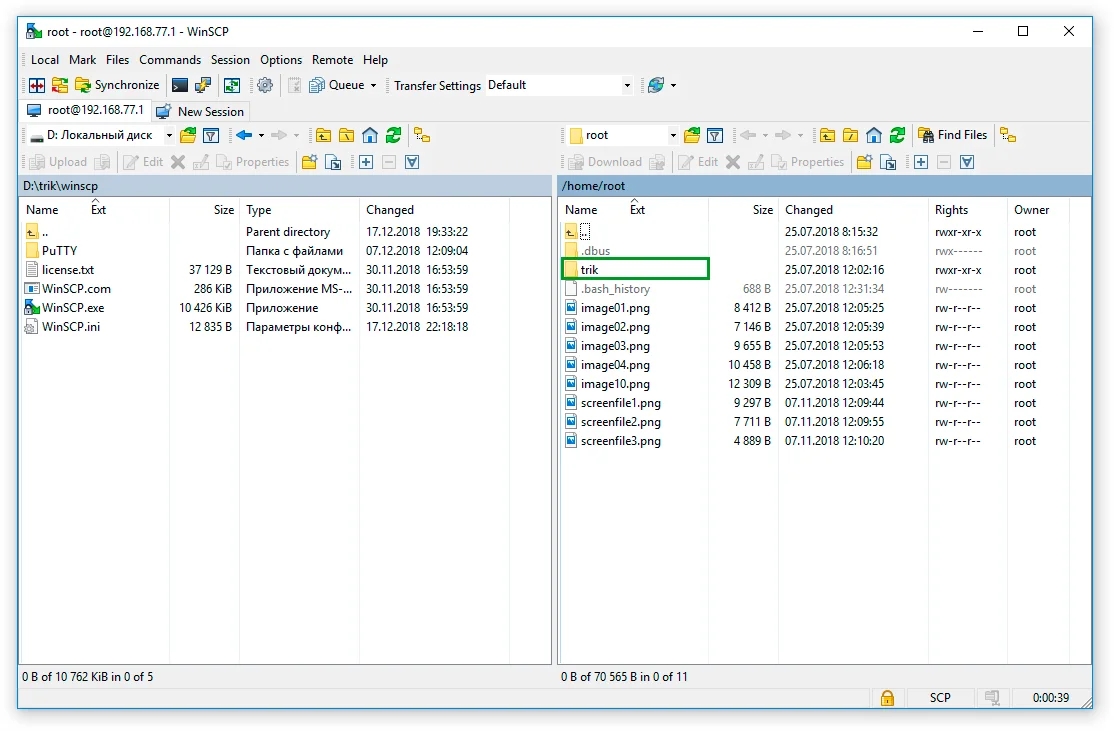Open the New Session tab
The width and height of the screenshot is (1114, 731).
[200, 112]
